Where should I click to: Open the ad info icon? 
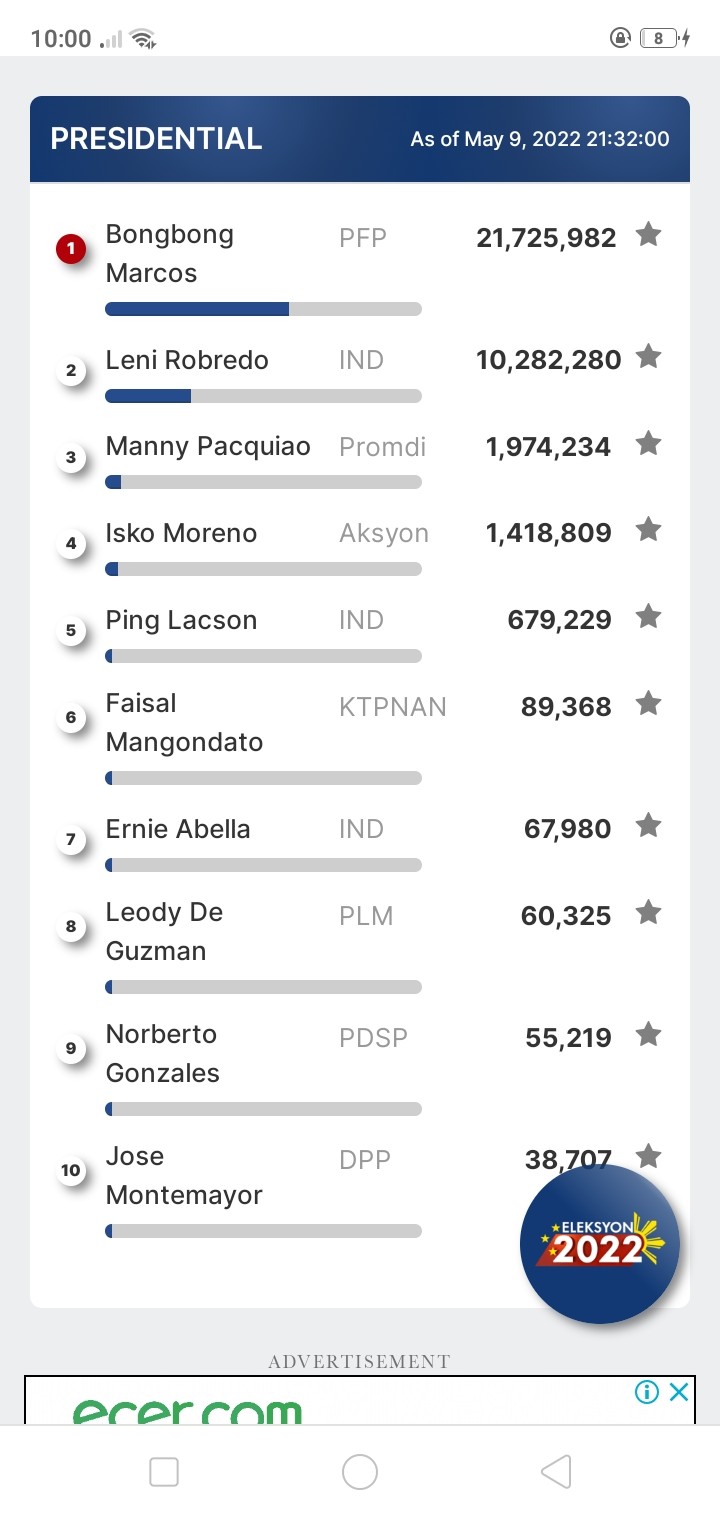pos(647,1391)
